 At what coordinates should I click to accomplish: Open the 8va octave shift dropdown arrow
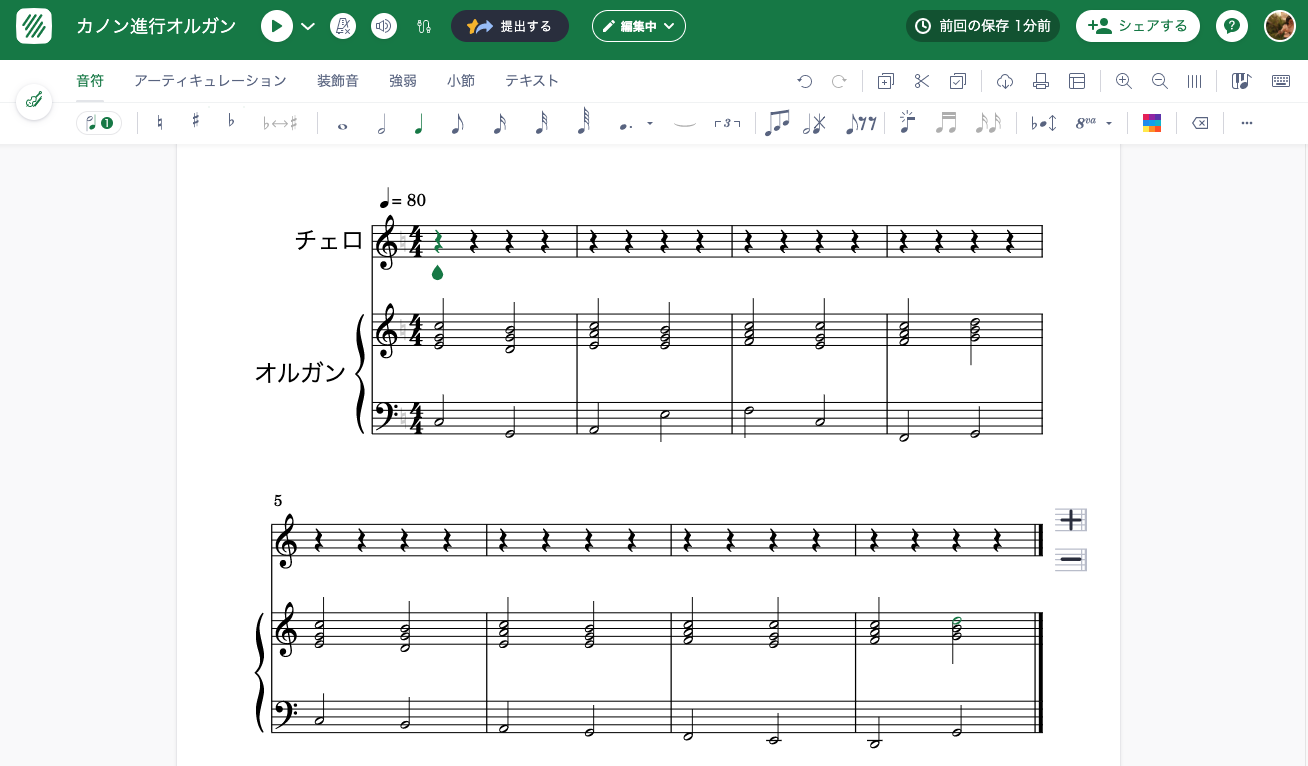1109,124
